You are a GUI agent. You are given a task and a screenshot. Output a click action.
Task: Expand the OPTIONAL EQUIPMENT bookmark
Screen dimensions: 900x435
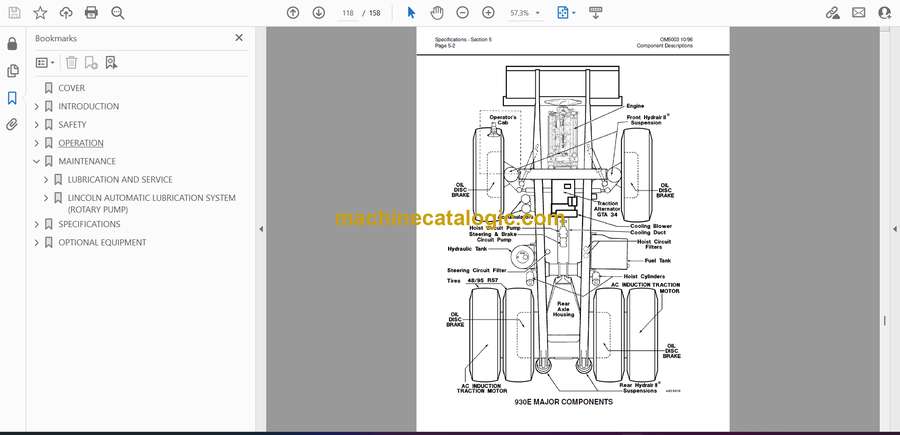(37, 242)
